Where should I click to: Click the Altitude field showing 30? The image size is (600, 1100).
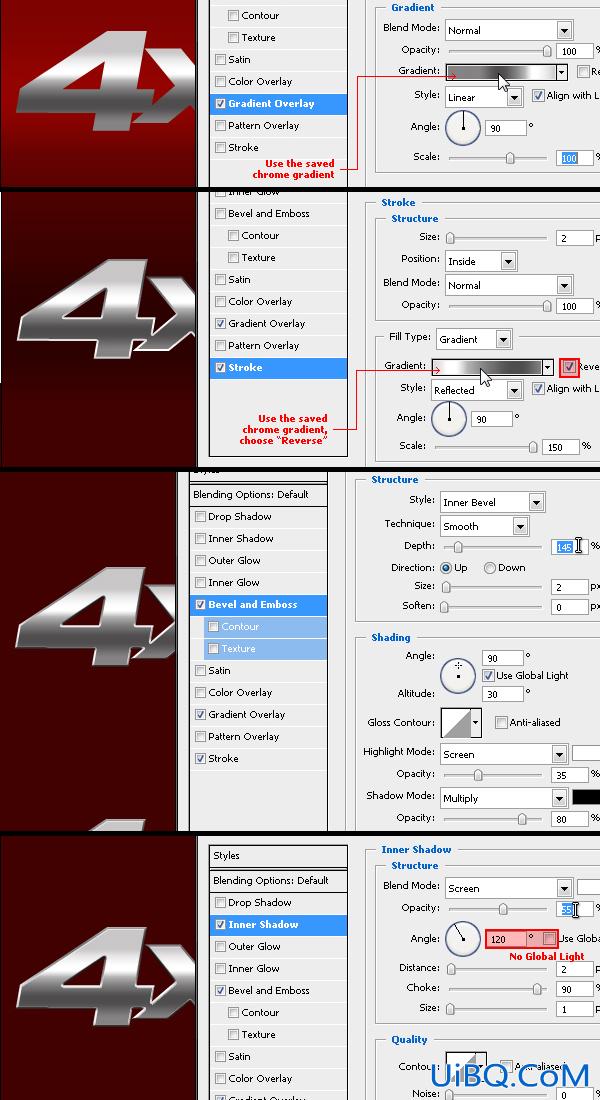pos(502,694)
